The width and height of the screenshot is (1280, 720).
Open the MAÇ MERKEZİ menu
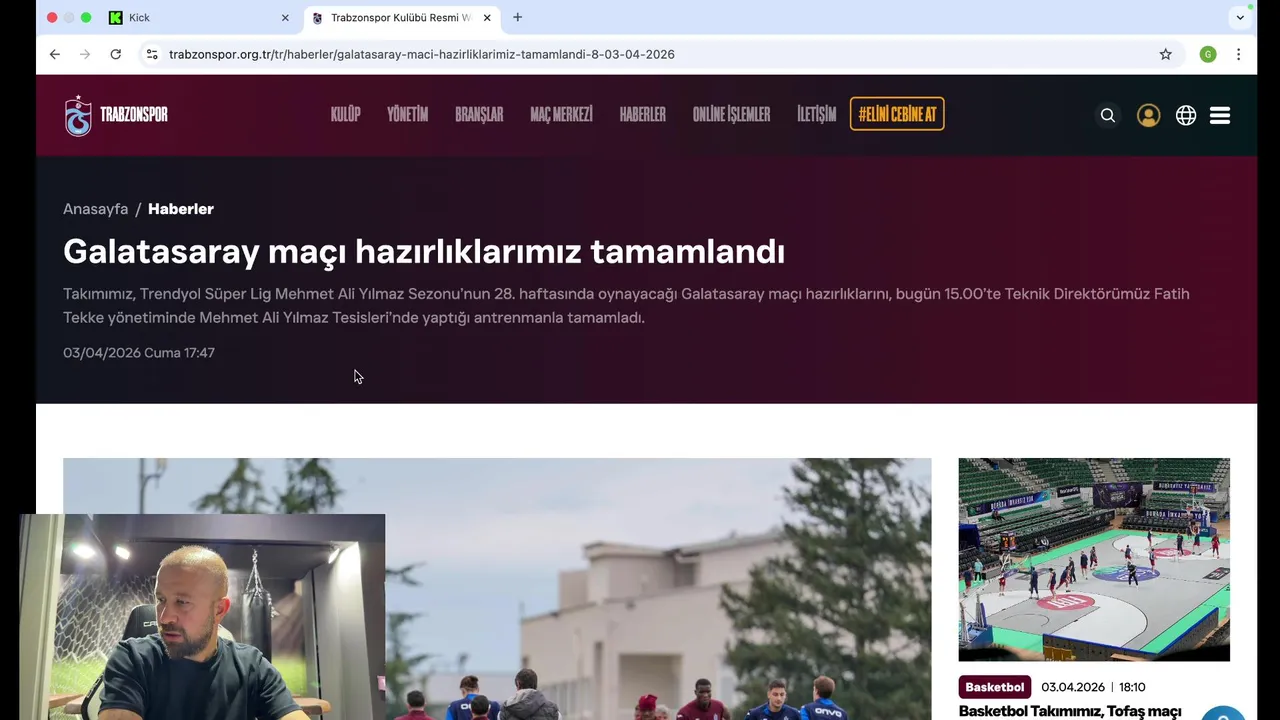561,115
